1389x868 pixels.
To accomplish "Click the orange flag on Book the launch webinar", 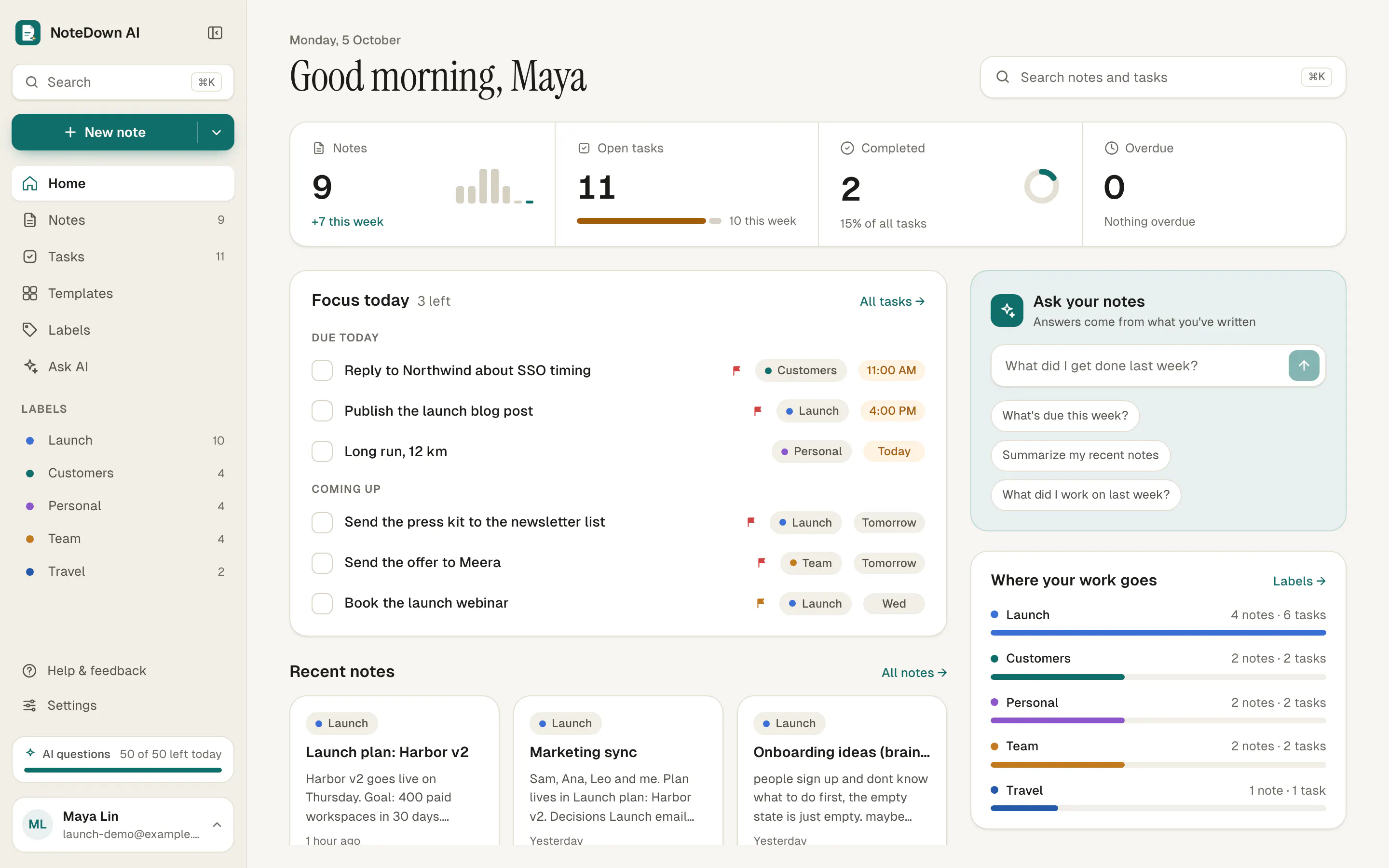I will tap(761, 603).
